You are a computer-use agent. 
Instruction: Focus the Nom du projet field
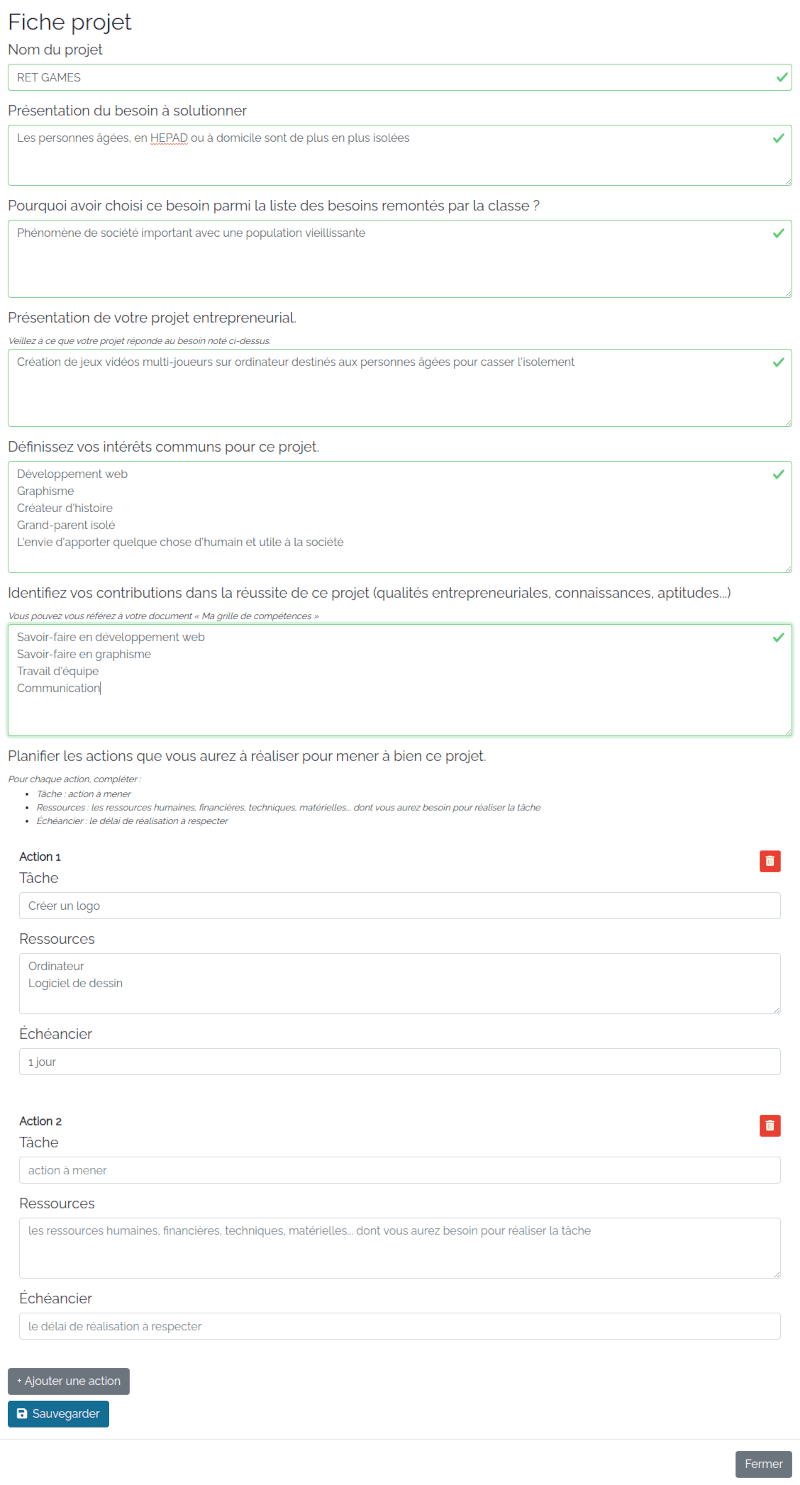point(390,78)
